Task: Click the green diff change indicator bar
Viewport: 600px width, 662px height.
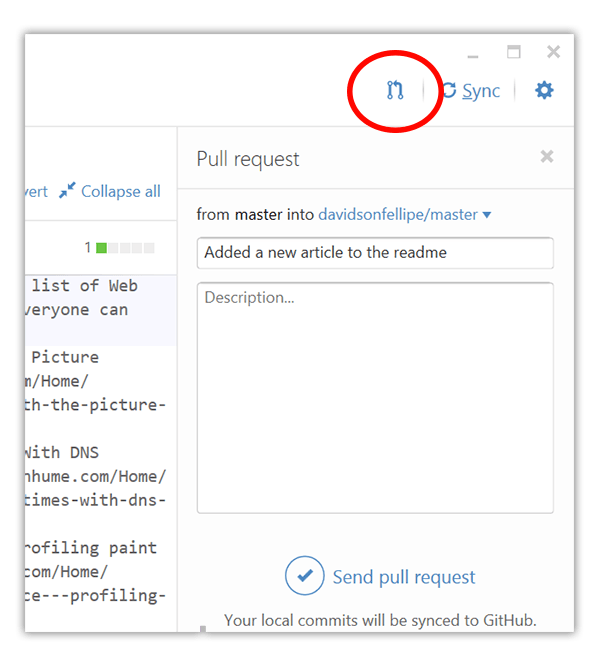Action: pos(101,247)
